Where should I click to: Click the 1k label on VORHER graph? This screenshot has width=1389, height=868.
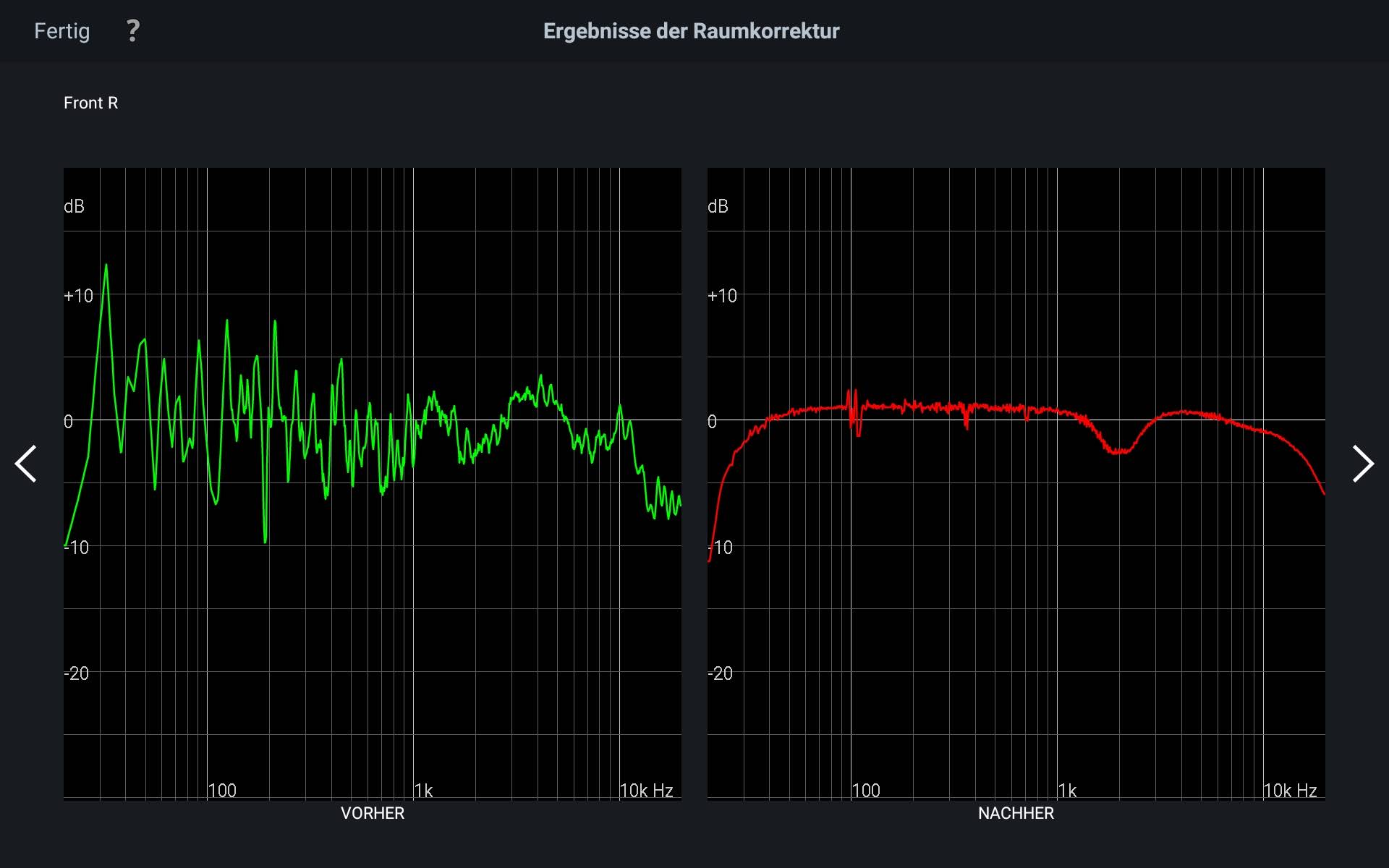click(x=424, y=791)
